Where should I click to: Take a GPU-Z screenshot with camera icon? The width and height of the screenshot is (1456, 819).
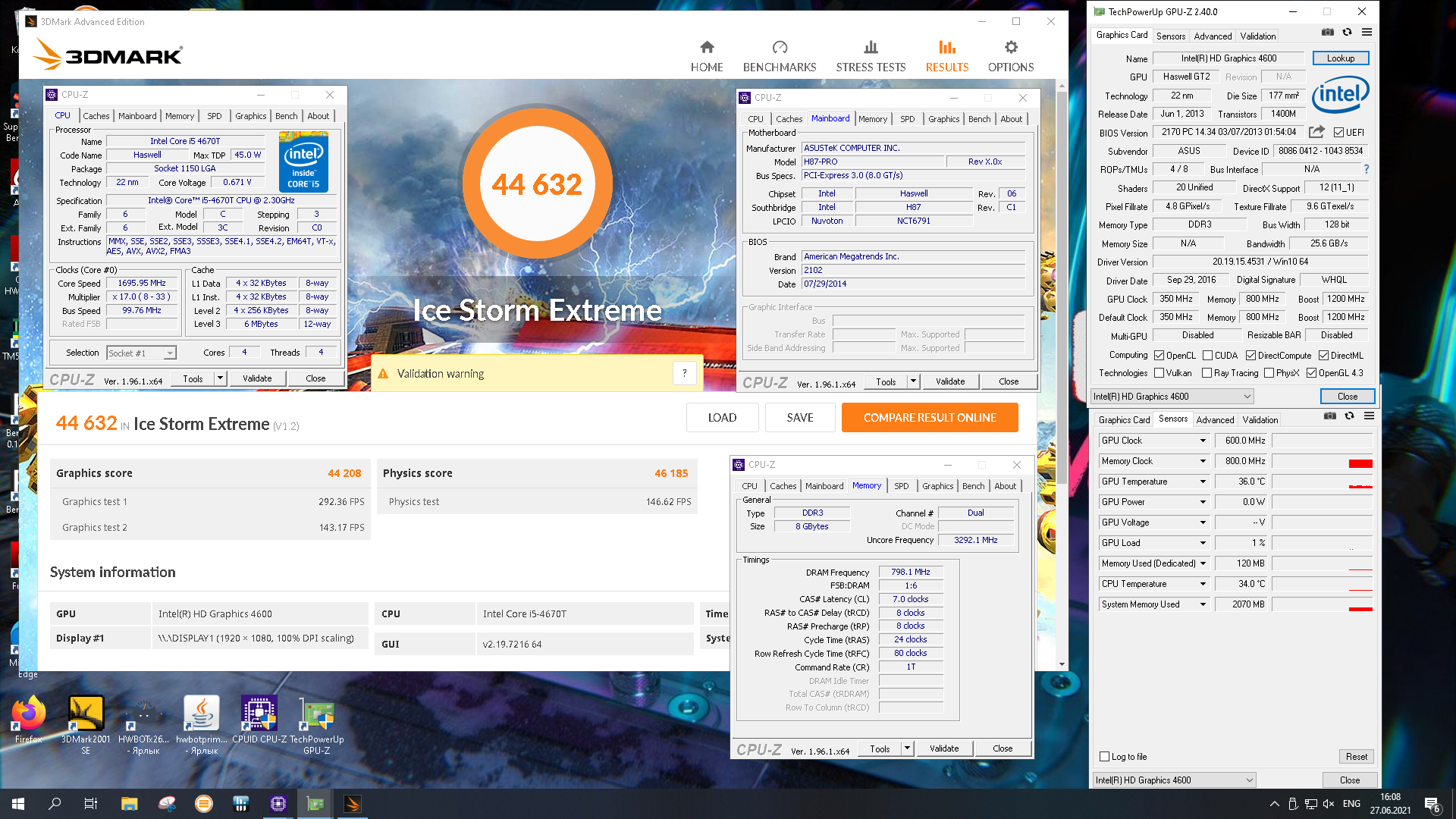coord(1328,32)
